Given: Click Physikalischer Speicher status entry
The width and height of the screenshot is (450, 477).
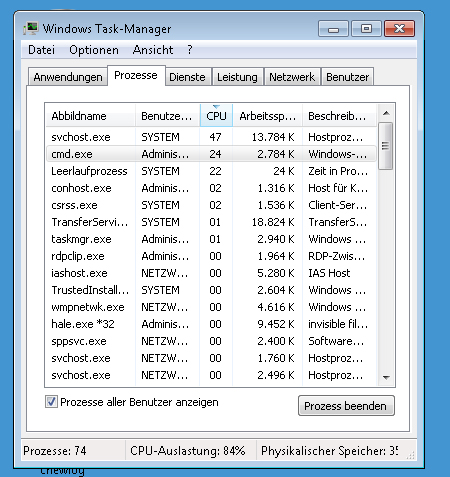Looking at the screenshot, I should (x=329, y=451).
